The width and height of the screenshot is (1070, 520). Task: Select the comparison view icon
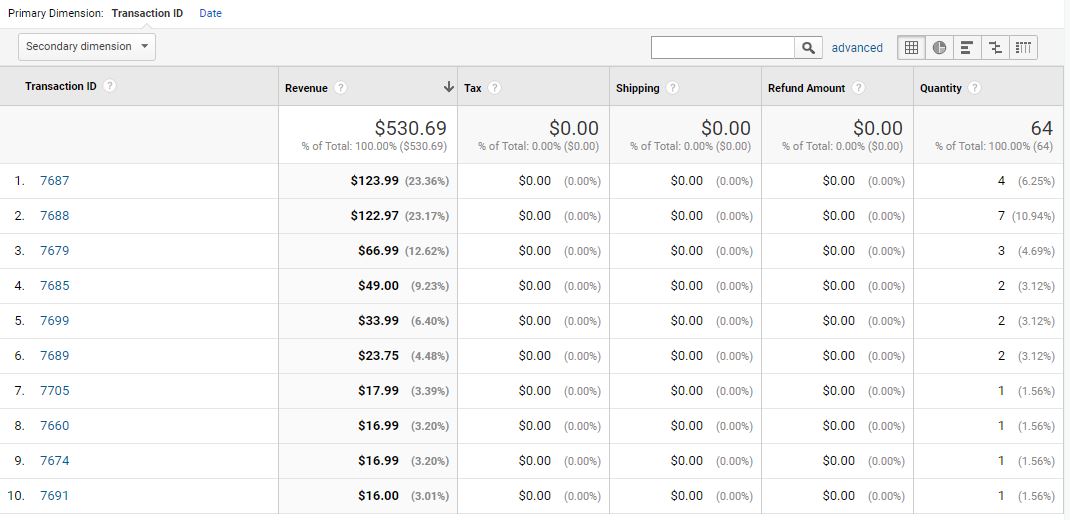click(x=995, y=48)
